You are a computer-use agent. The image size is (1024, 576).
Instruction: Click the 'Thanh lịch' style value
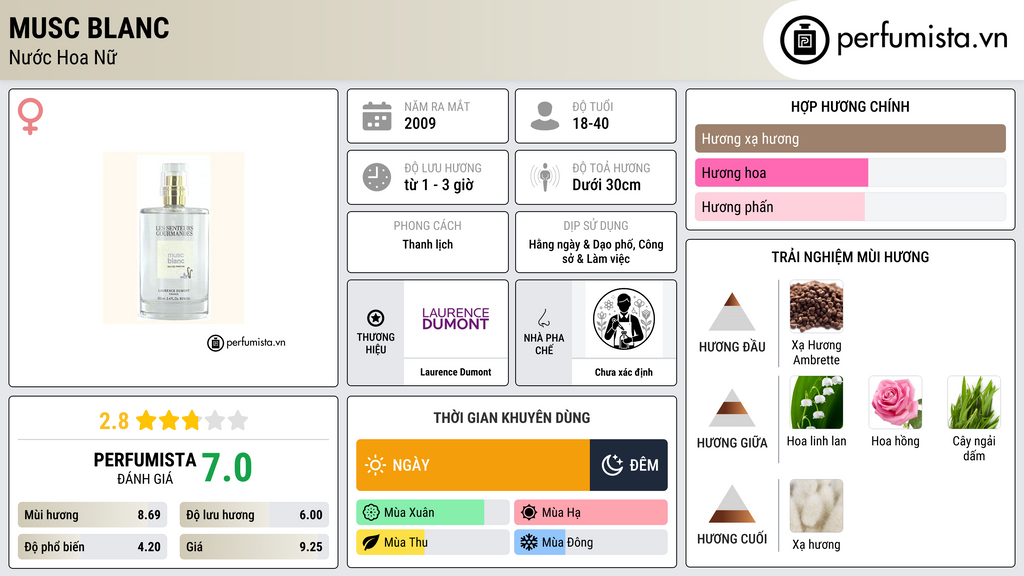point(428,244)
